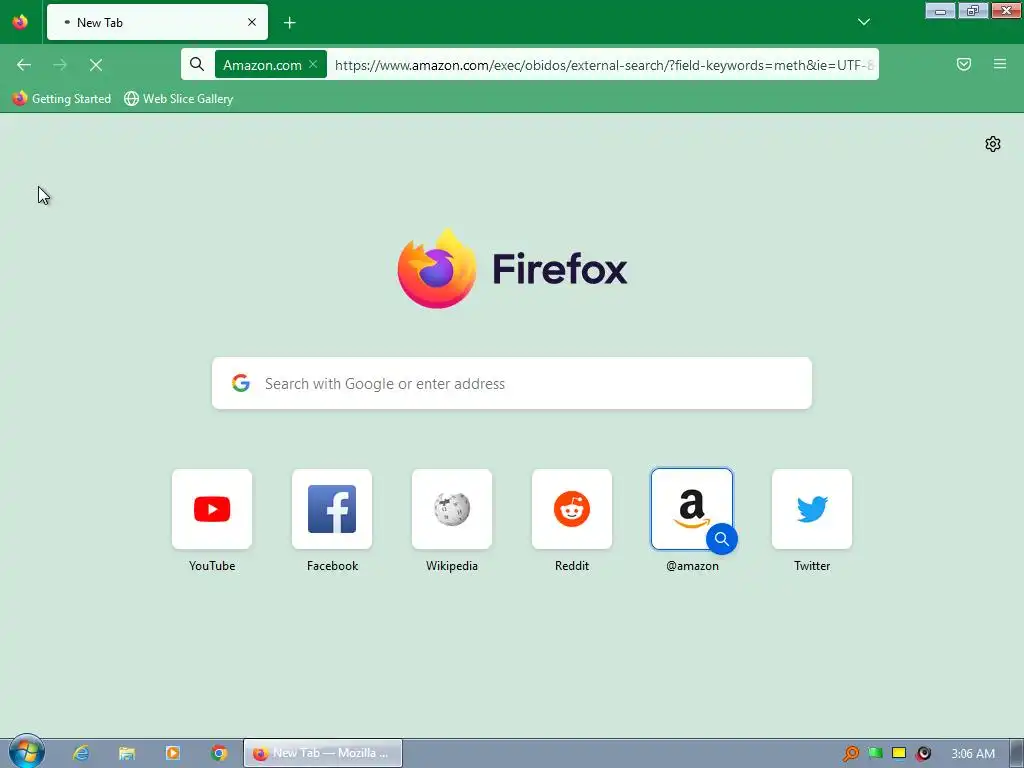Open the Firefox hamburger application menu

pyautogui.click(x=1000, y=64)
